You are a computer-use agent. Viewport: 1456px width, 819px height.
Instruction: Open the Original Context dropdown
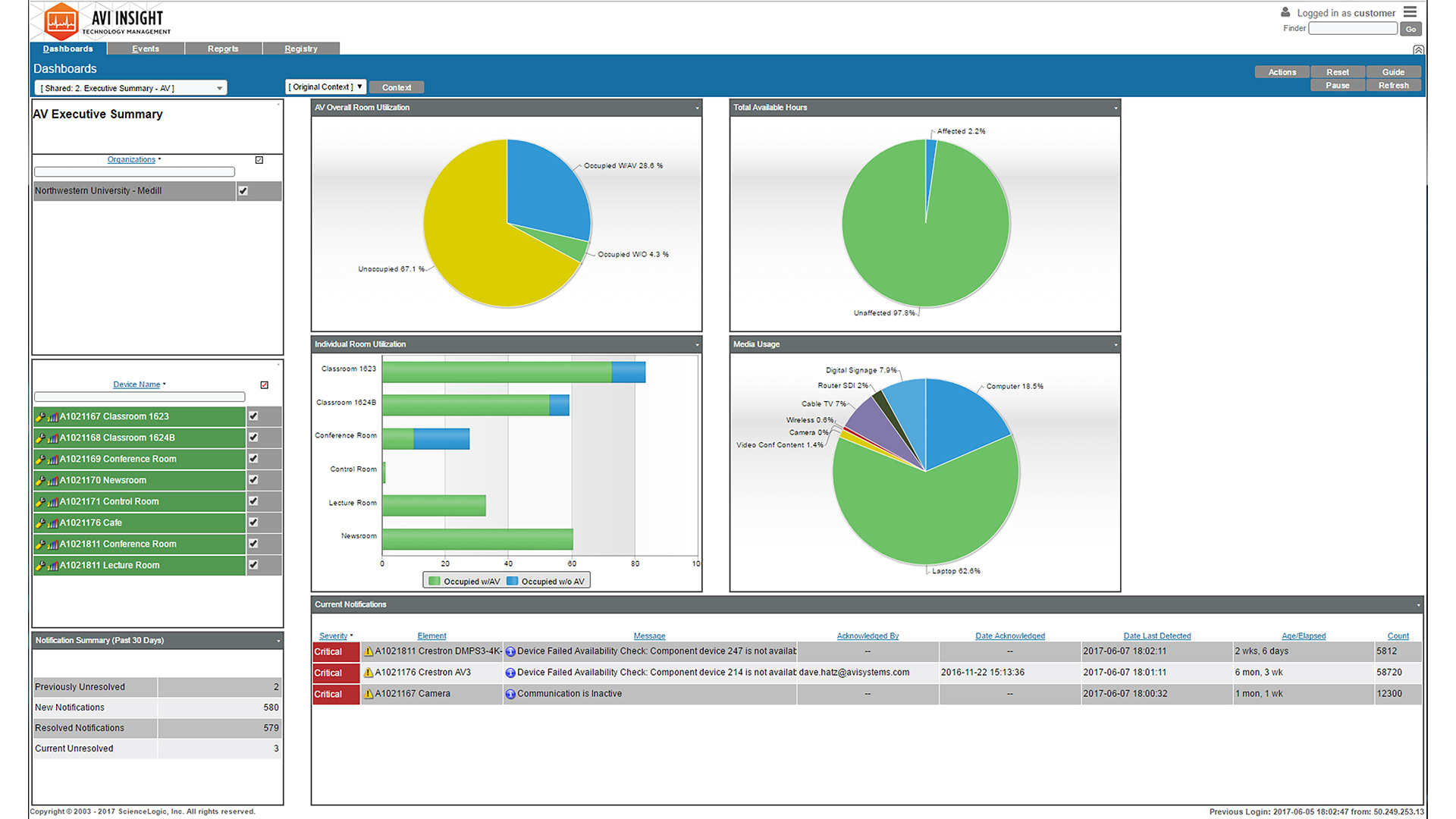coord(326,87)
